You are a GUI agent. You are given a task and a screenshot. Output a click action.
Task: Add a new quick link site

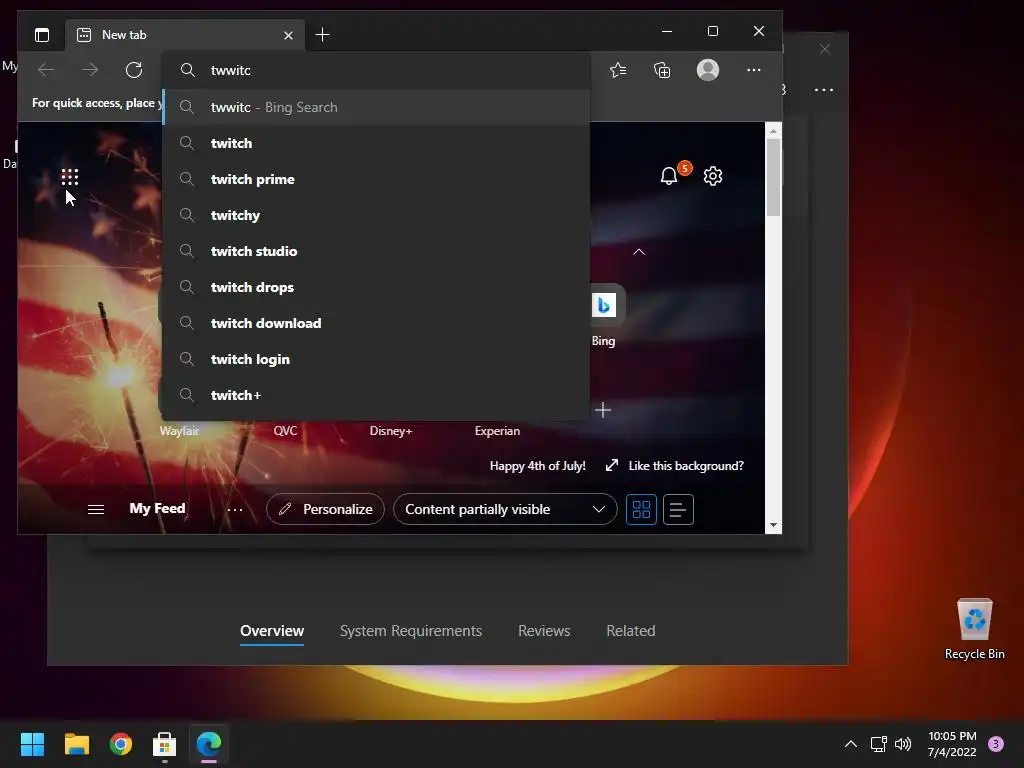pyautogui.click(x=603, y=410)
